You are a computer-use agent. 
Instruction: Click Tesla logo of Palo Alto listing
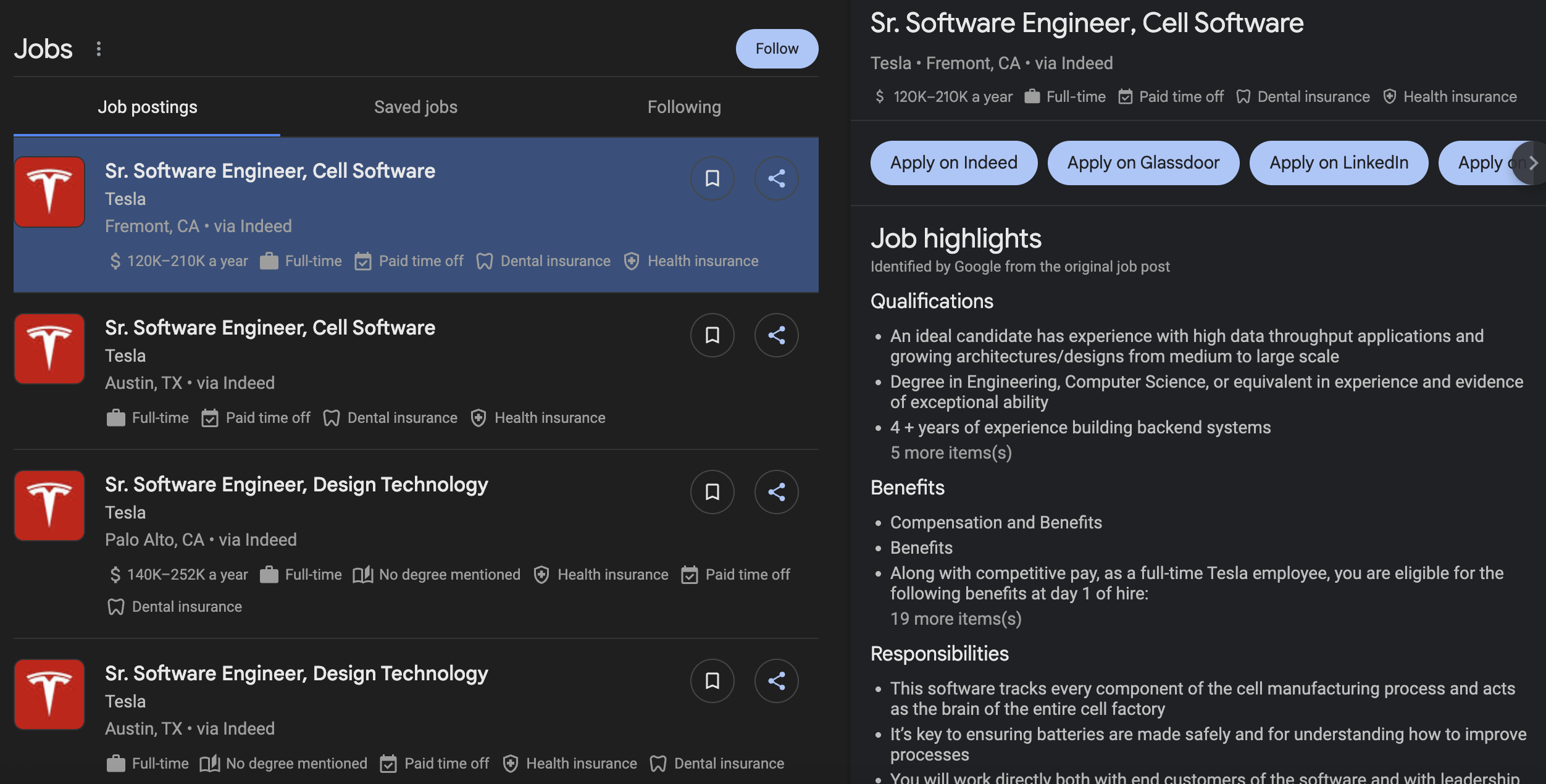[49, 506]
